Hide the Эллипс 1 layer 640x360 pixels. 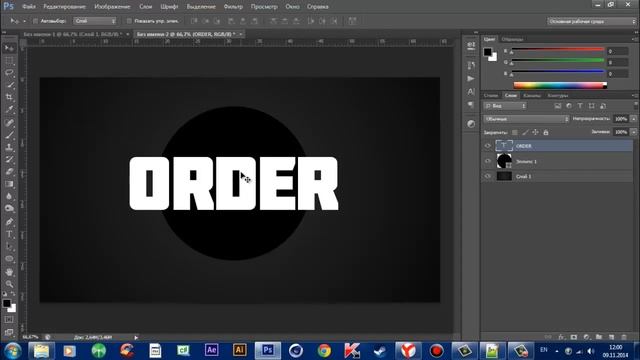coord(487,161)
